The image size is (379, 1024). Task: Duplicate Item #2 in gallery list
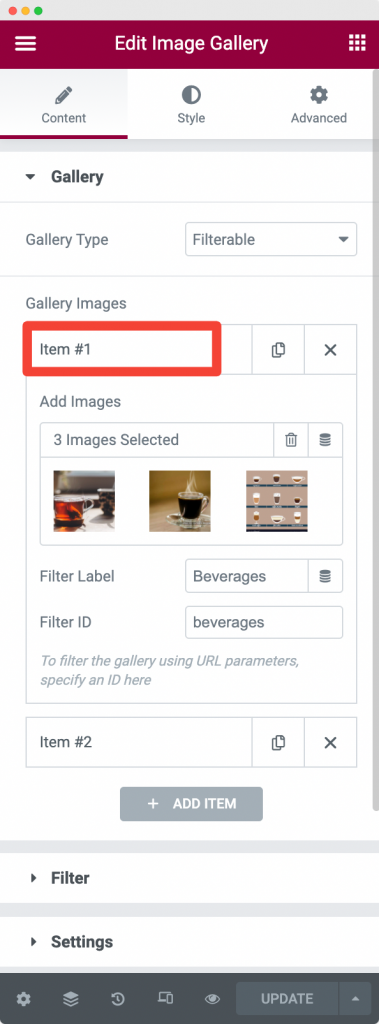click(278, 742)
